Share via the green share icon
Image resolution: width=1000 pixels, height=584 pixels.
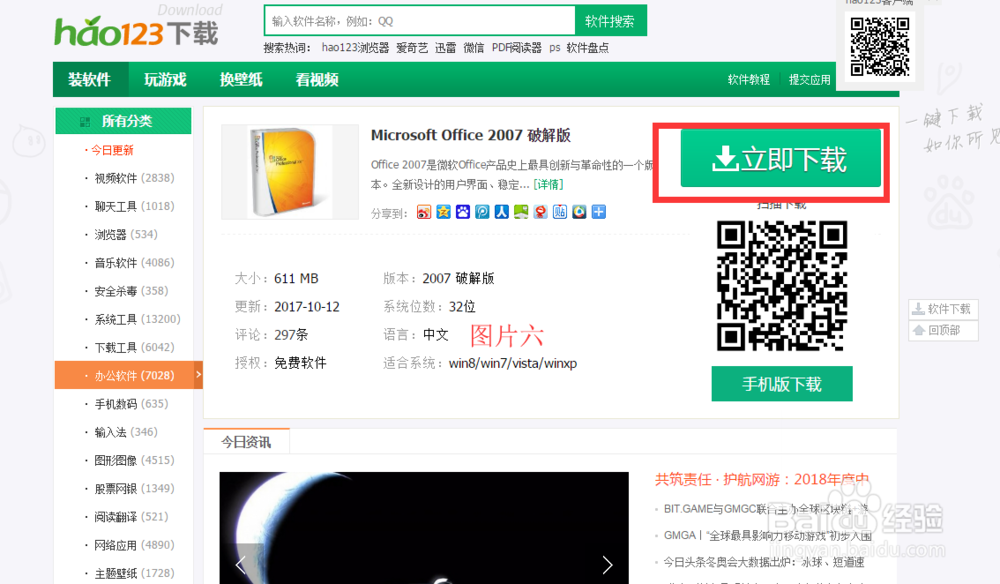[x=521, y=212]
